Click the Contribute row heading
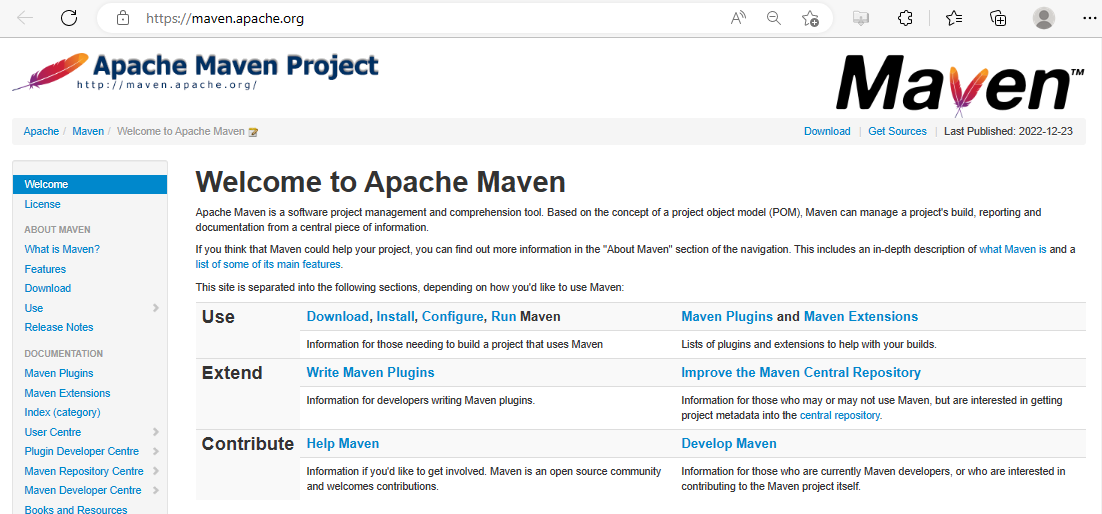The image size is (1102, 514). (x=247, y=444)
